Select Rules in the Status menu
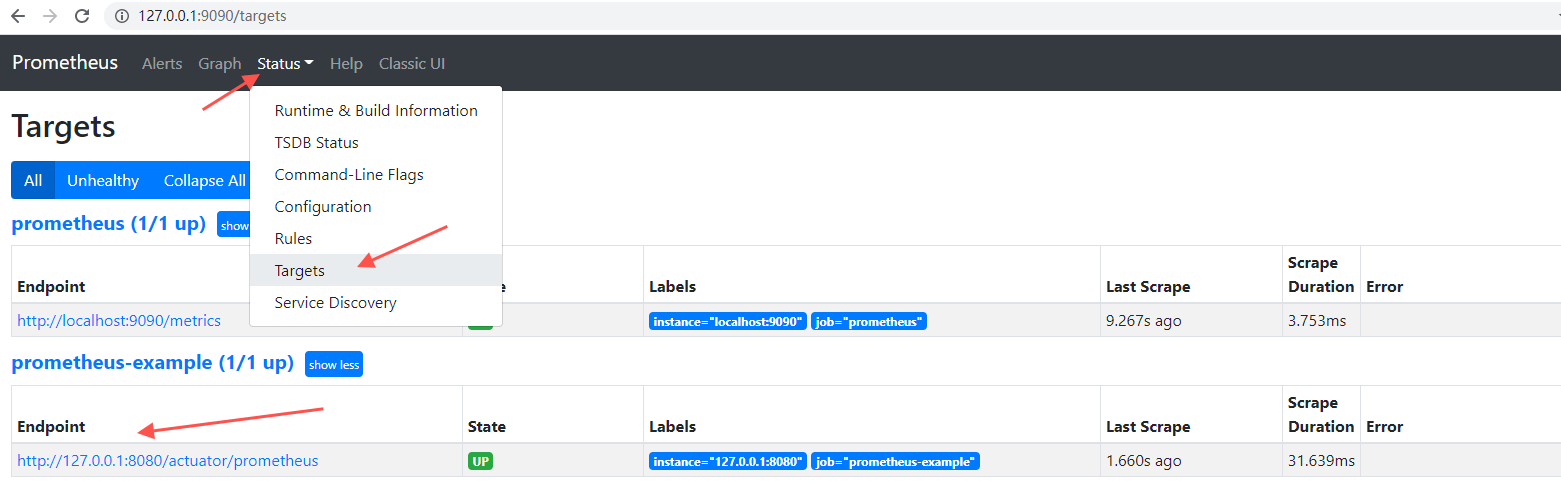Image resolution: width=1561 pixels, height=490 pixels. click(293, 238)
